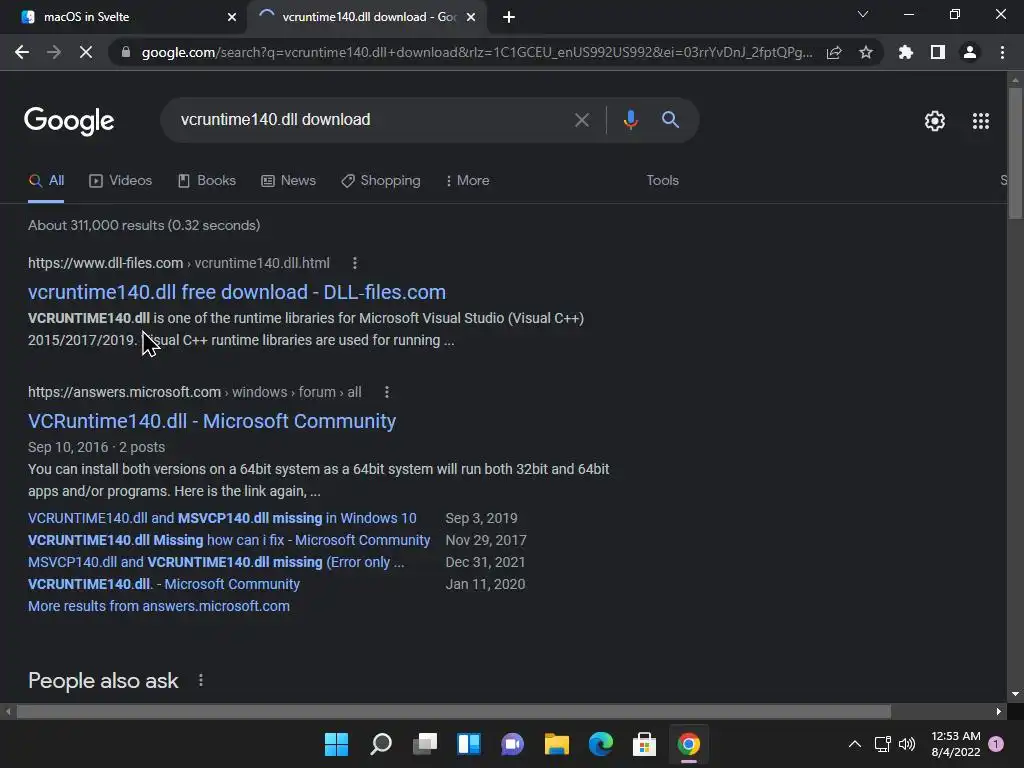Click the forward navigation arrow
1024x768 pixels.
(54, 52)
